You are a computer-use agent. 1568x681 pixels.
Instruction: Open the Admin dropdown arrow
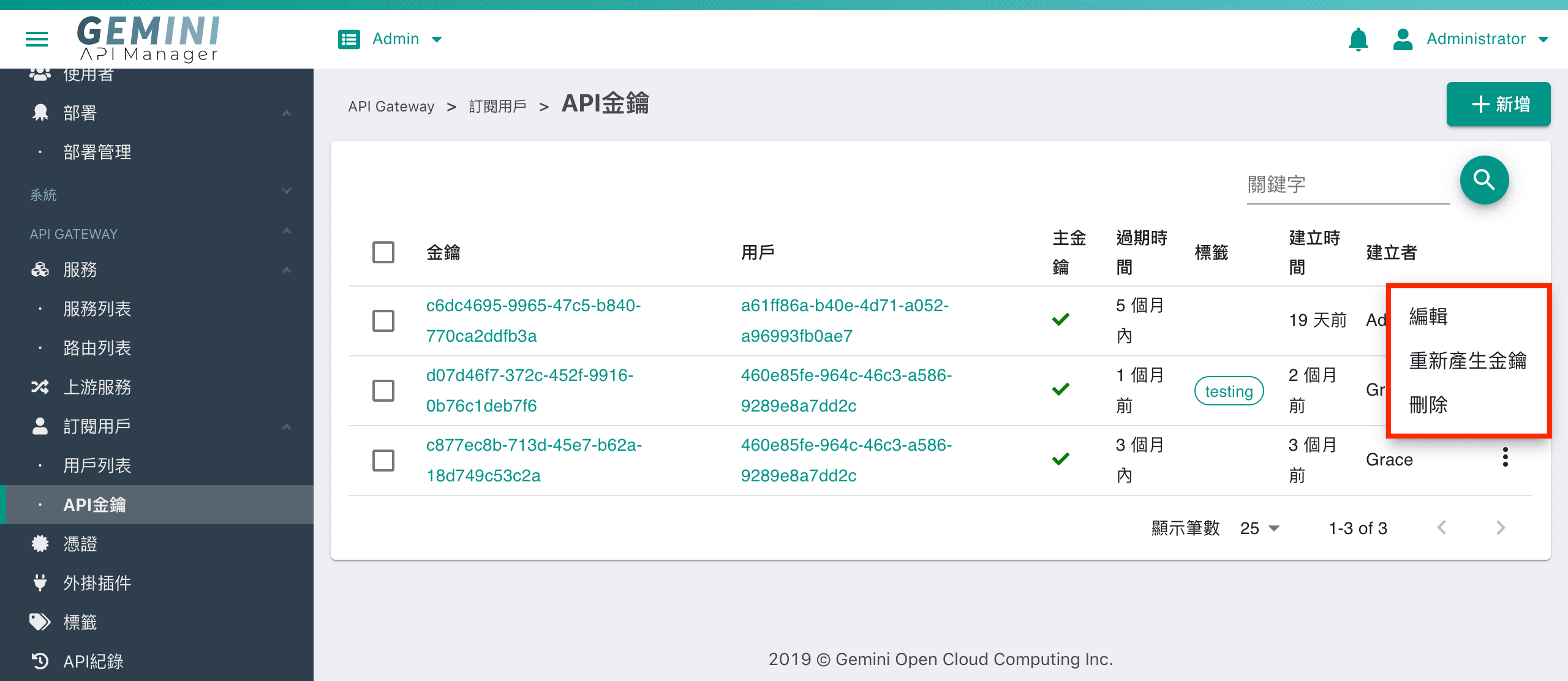pos(437,40)
